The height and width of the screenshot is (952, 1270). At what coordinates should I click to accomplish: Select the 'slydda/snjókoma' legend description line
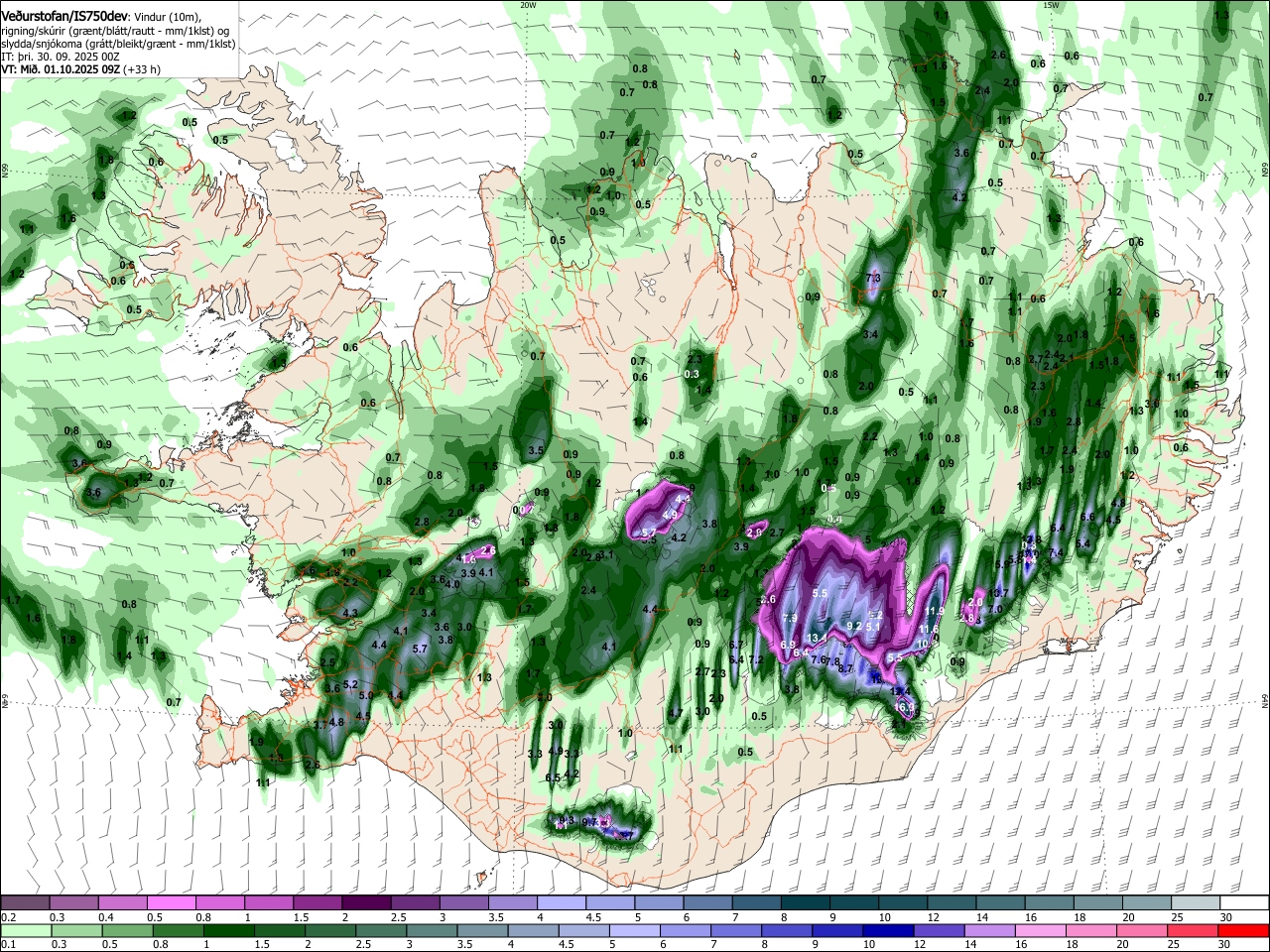(x=118, y=44)
